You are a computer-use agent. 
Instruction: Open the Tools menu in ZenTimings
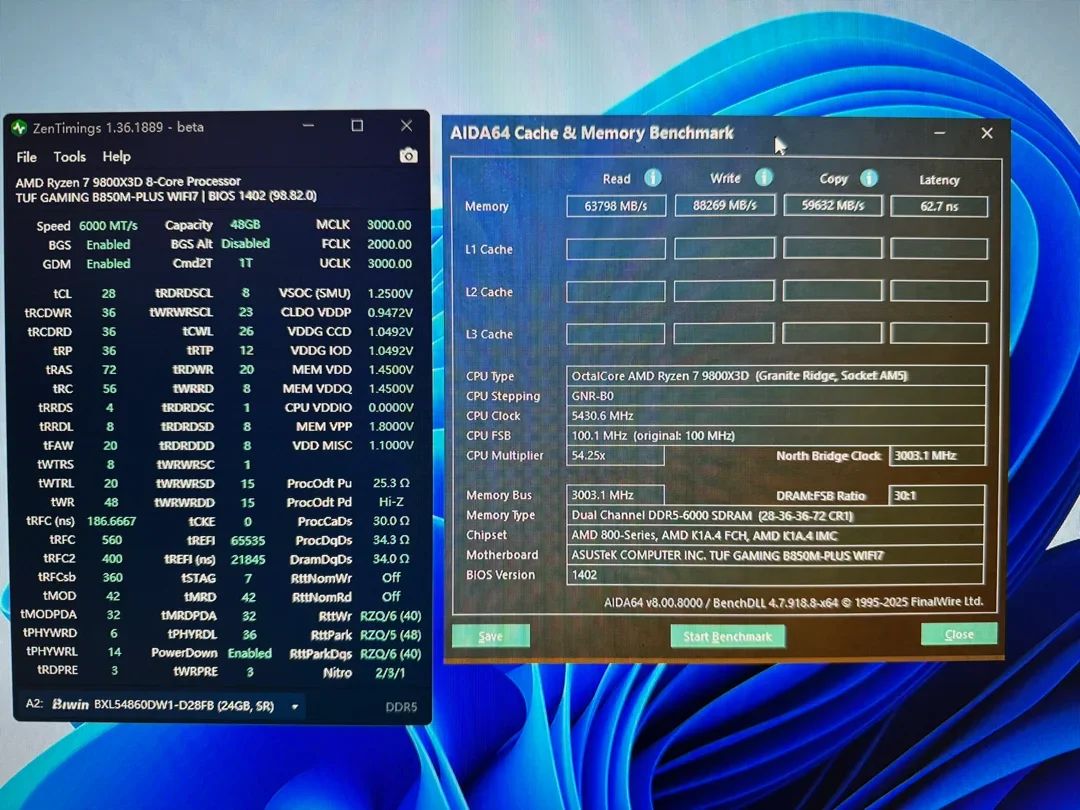70,157
